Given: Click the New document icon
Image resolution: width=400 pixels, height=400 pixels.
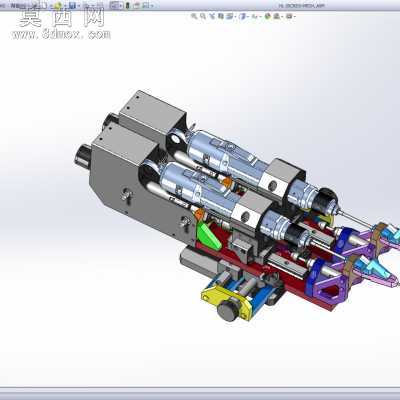Looking at the screenshot, I should (45, 5).
